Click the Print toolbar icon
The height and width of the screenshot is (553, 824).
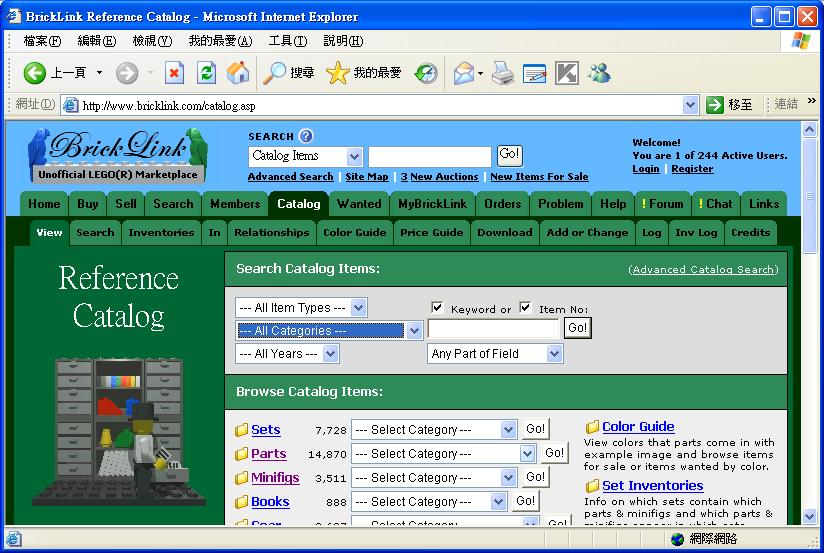502,73
